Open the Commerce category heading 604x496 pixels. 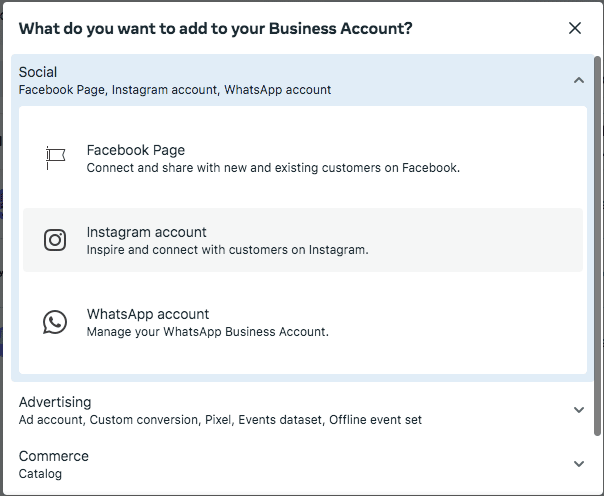54,456
